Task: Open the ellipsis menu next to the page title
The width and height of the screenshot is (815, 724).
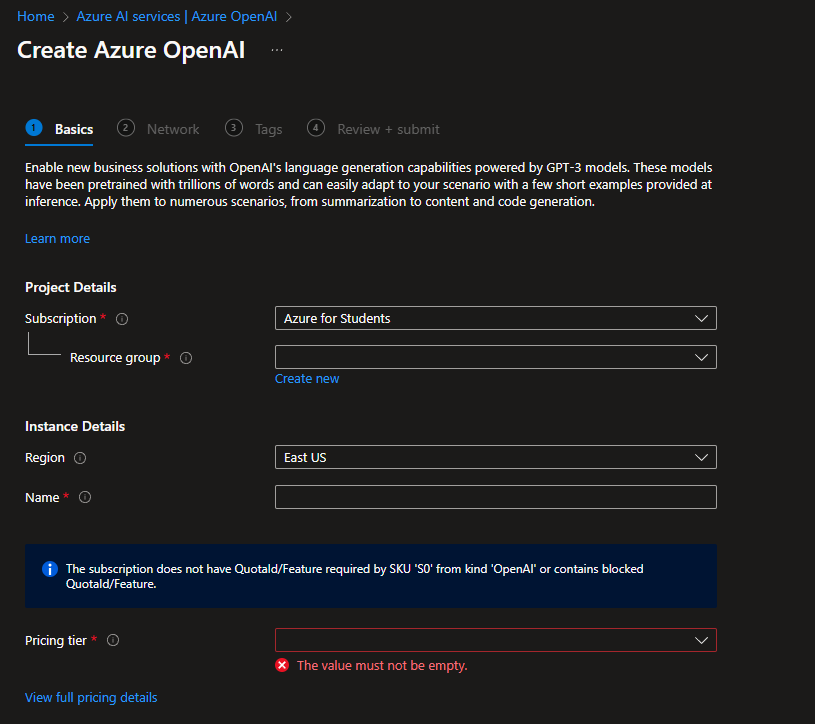Action: (x=277, y=50)
